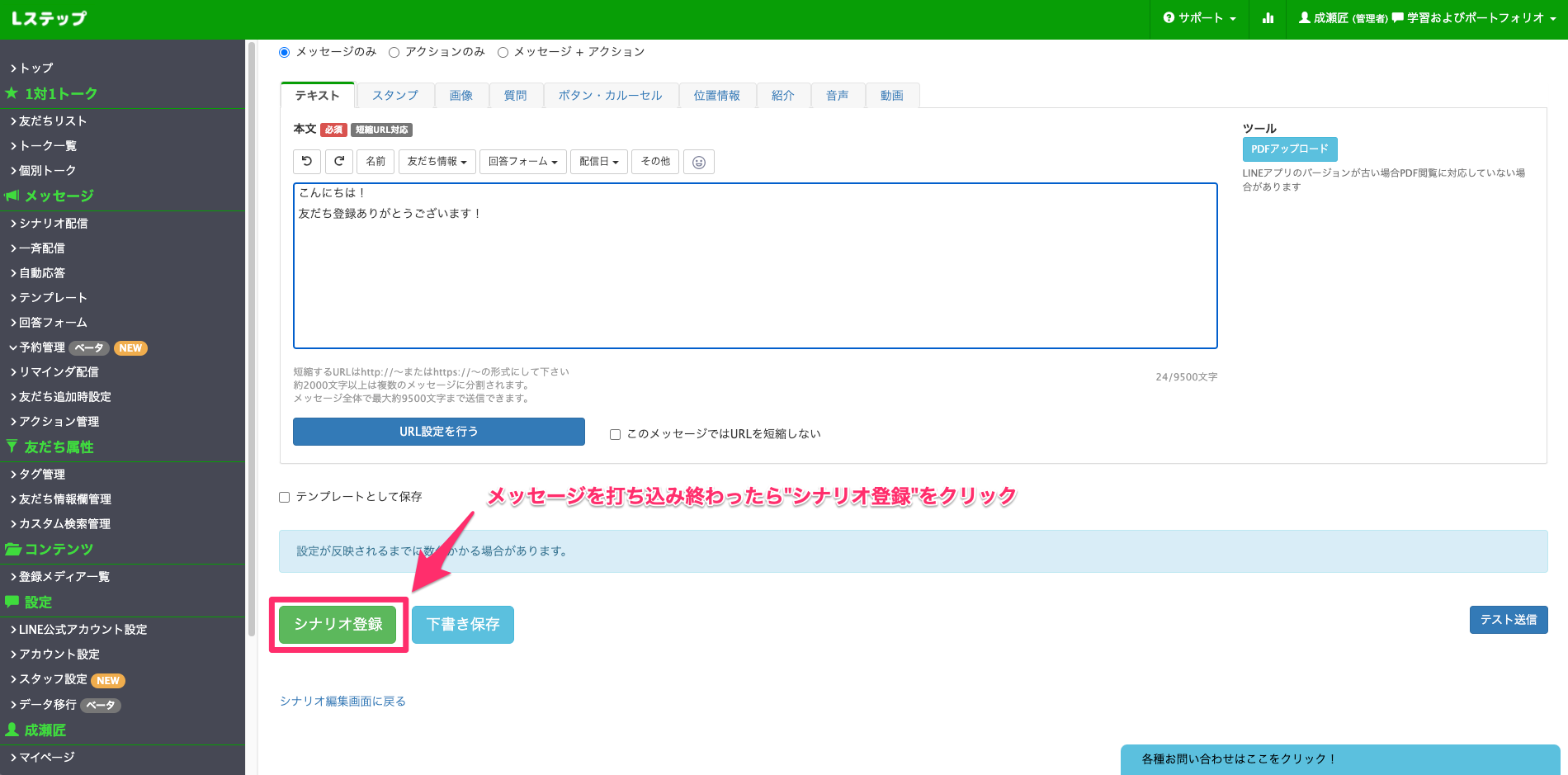Select the アクションのみ radio button

click(x=394, y=51)
